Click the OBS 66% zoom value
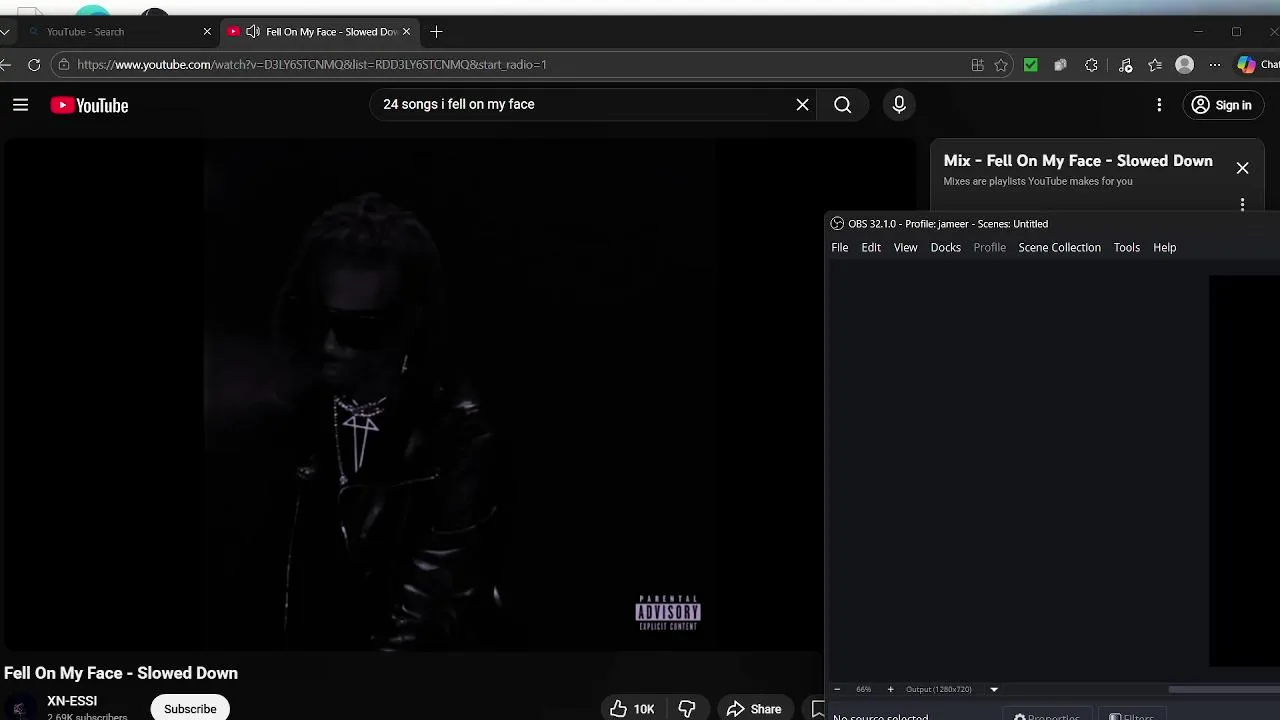Viewport: 1280px width, 720px height. [863, 689]
